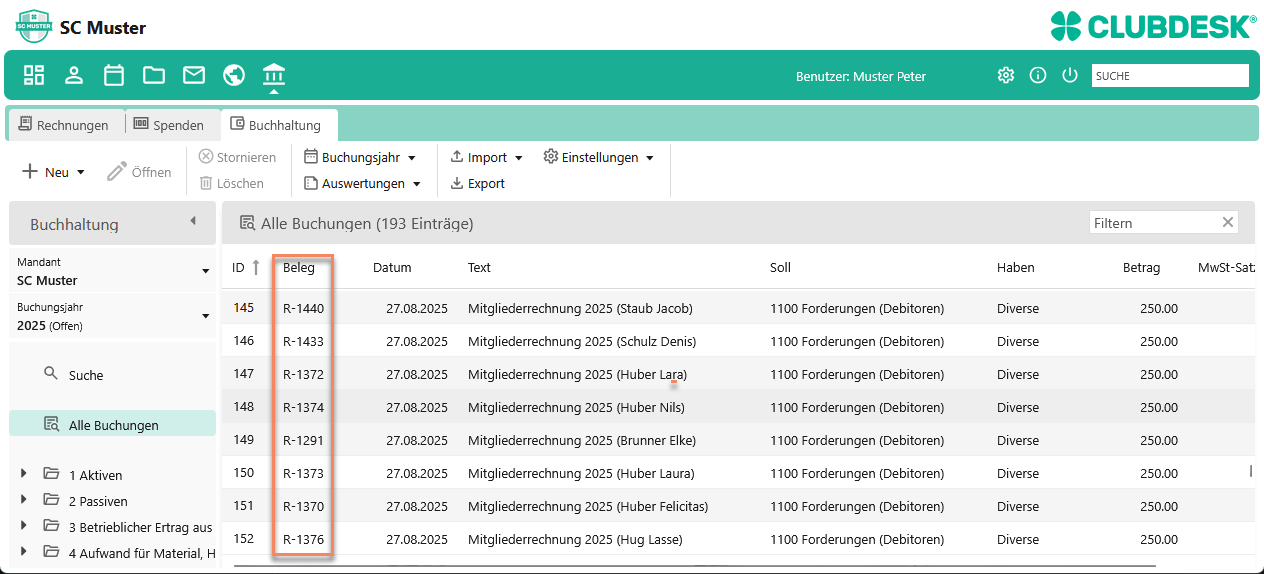Click the Stornieren button

[237, 157]
